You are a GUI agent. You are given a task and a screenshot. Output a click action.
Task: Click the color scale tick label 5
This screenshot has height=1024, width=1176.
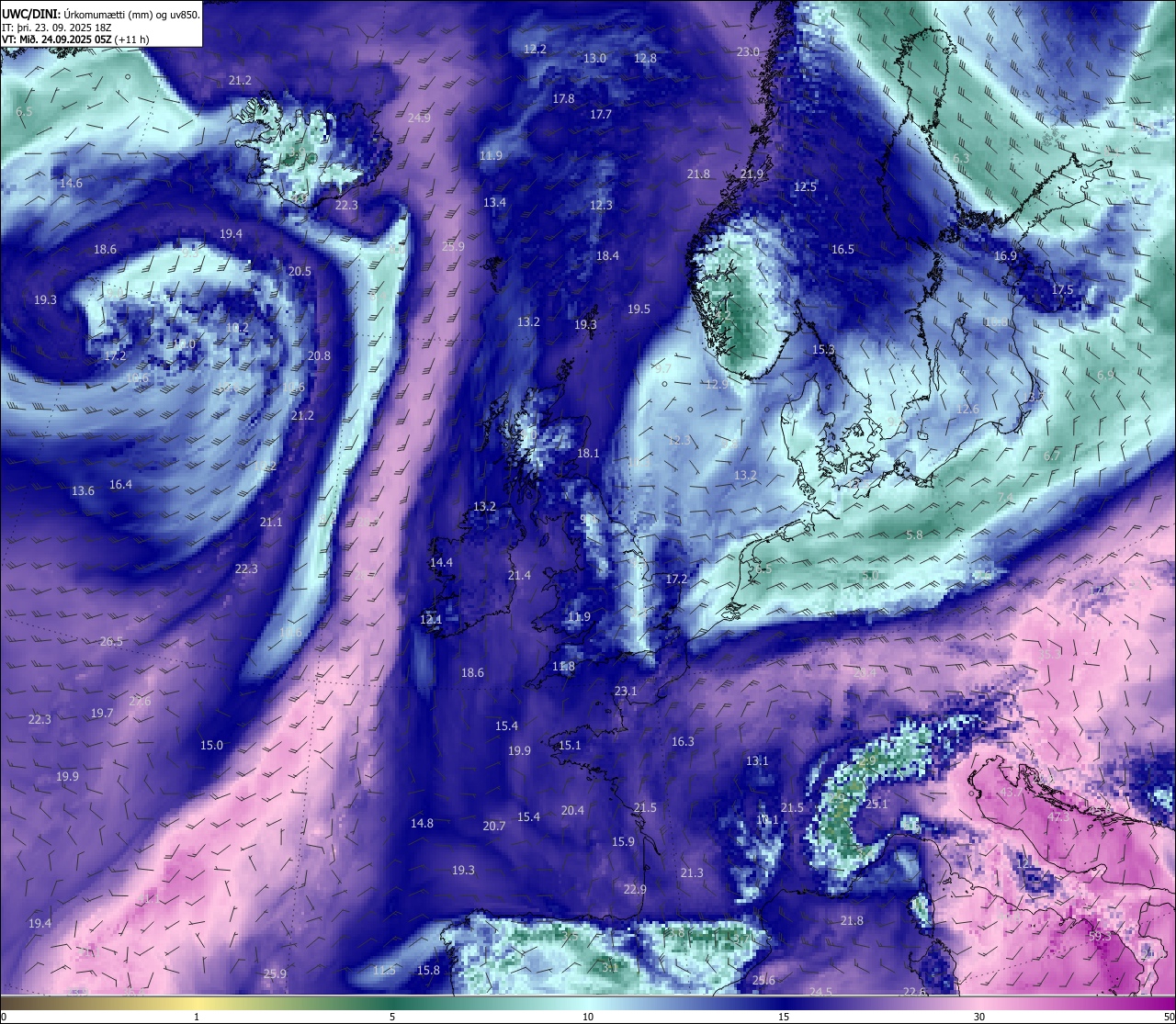[392, 1017]
